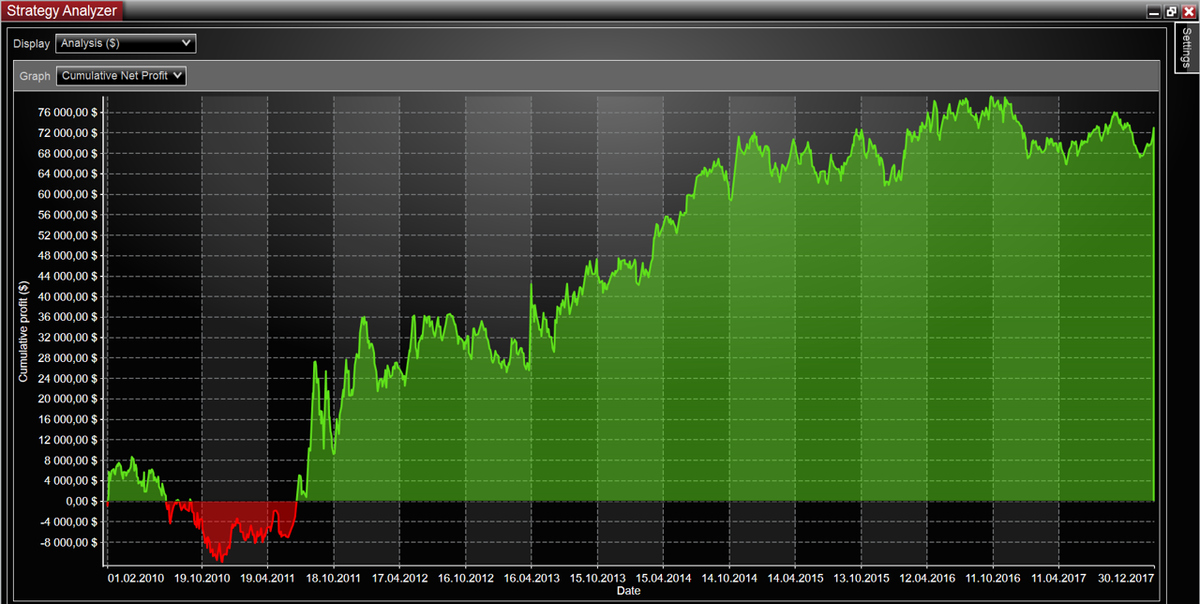Screen dimensions: 1200x604
Task: Click the Date axis title
Action: tap(629, 591)
